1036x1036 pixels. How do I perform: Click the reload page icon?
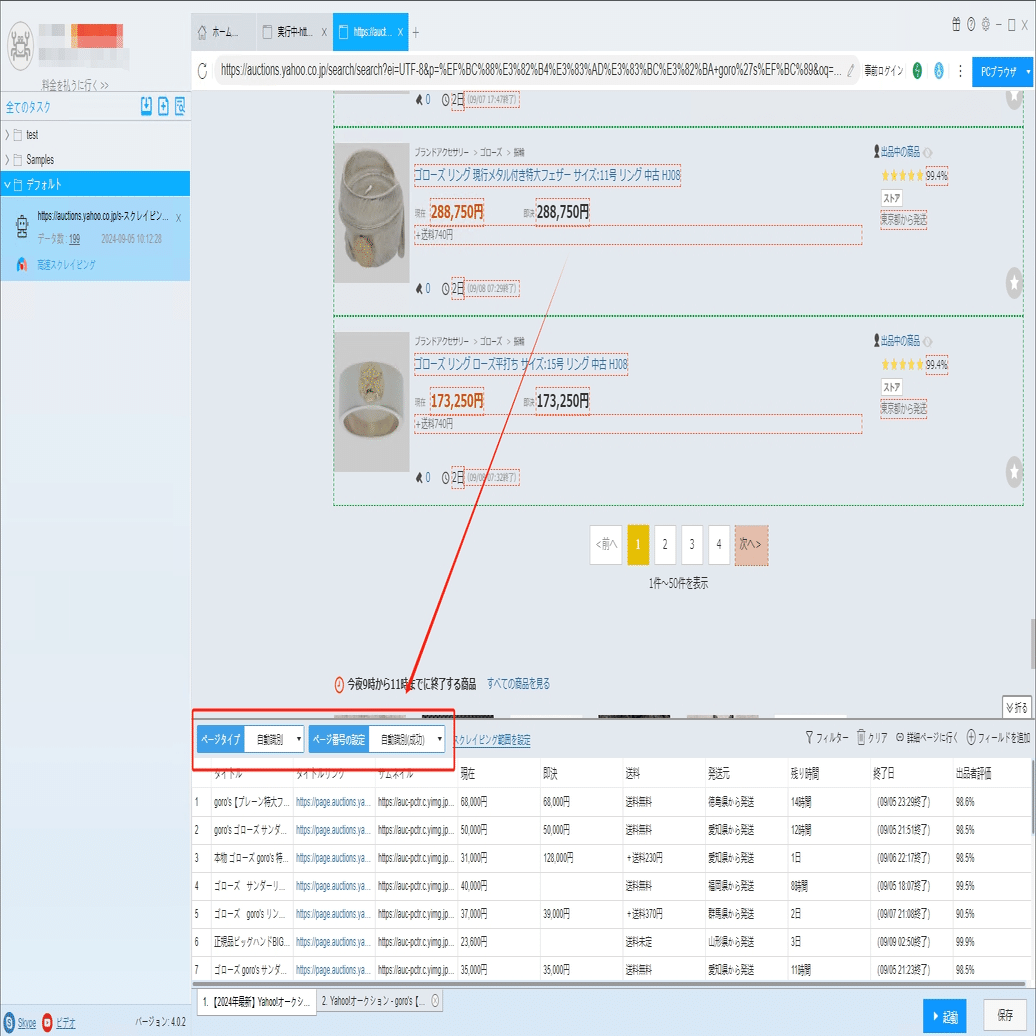(203, 70)
